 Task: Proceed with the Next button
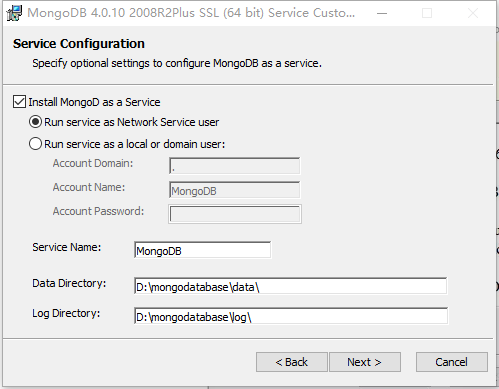[x=365, y=362]
